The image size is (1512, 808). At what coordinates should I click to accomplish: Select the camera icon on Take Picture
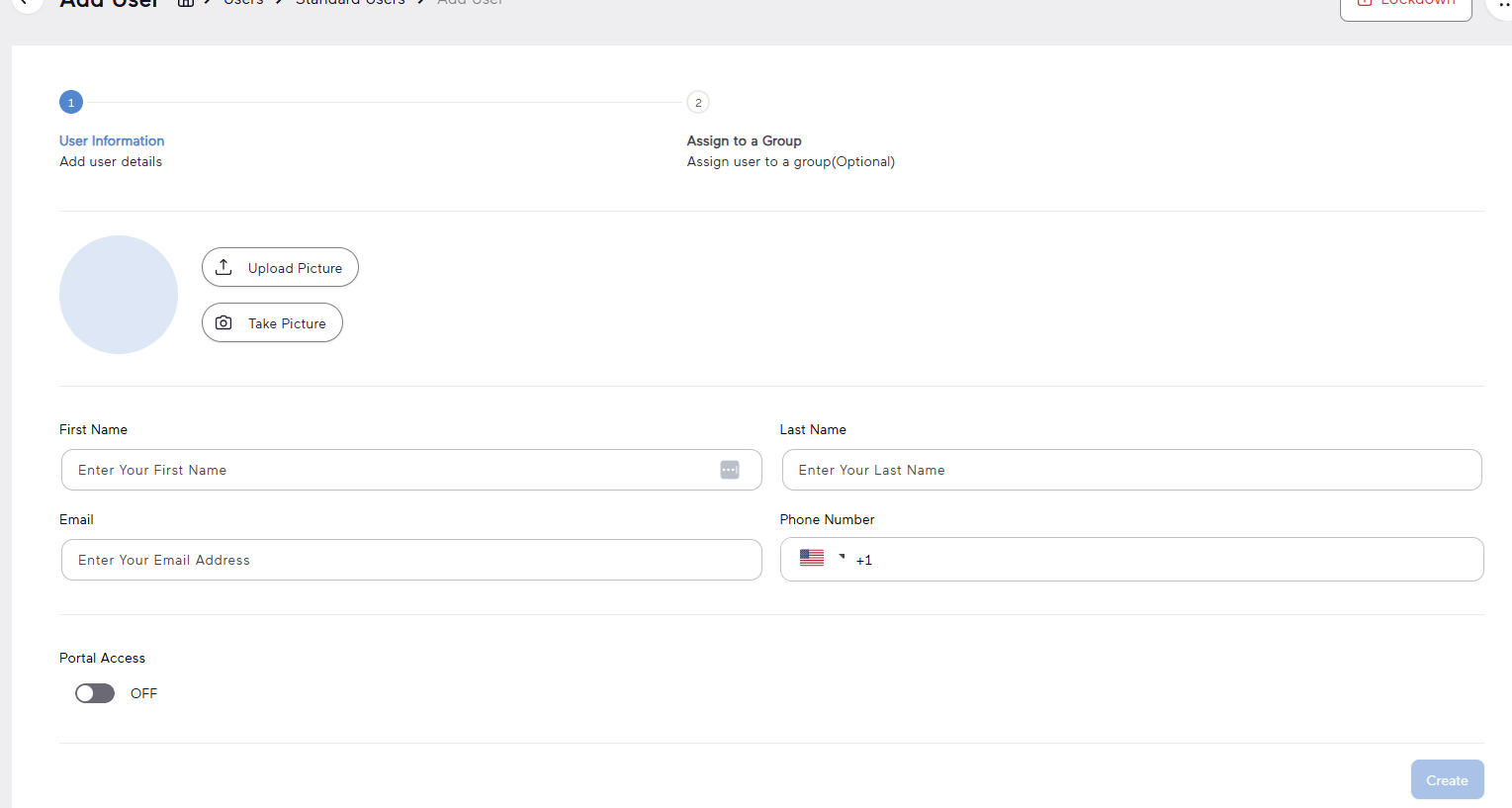223,322
